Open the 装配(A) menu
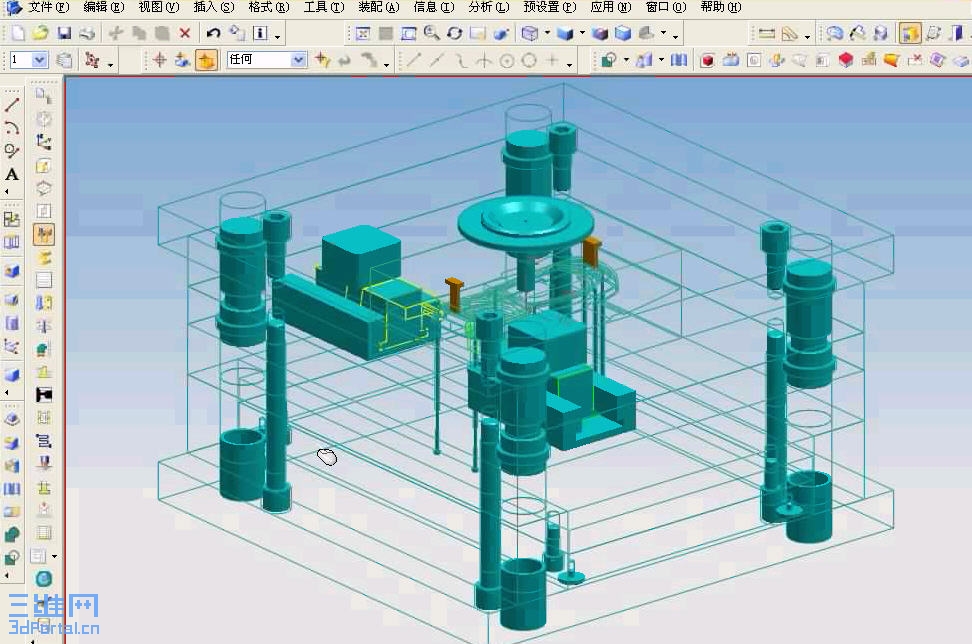The height and width of the screenshot is (644, 972). [379, 7]
